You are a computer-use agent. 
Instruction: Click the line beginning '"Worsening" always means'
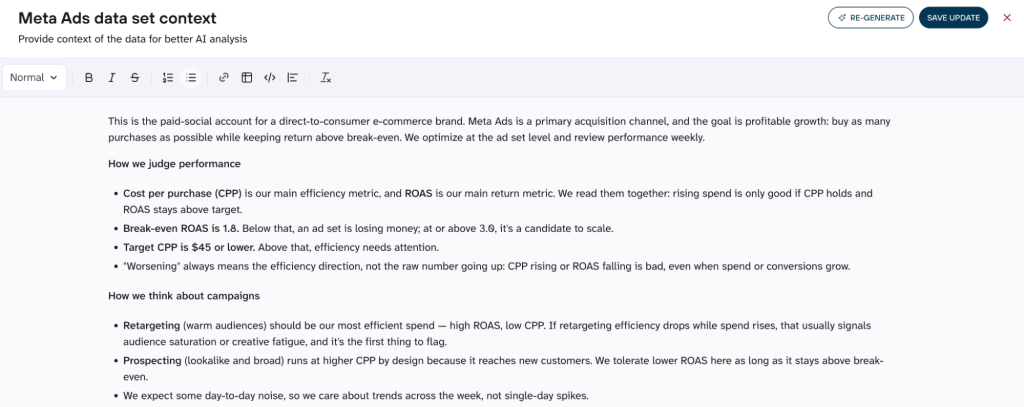487,267
